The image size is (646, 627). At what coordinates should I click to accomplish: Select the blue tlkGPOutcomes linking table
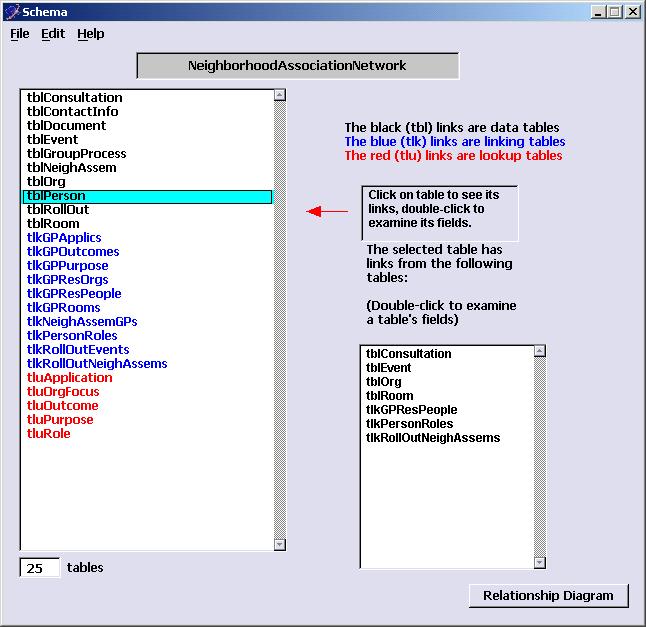pyautogui.click(x=73, y=252)
